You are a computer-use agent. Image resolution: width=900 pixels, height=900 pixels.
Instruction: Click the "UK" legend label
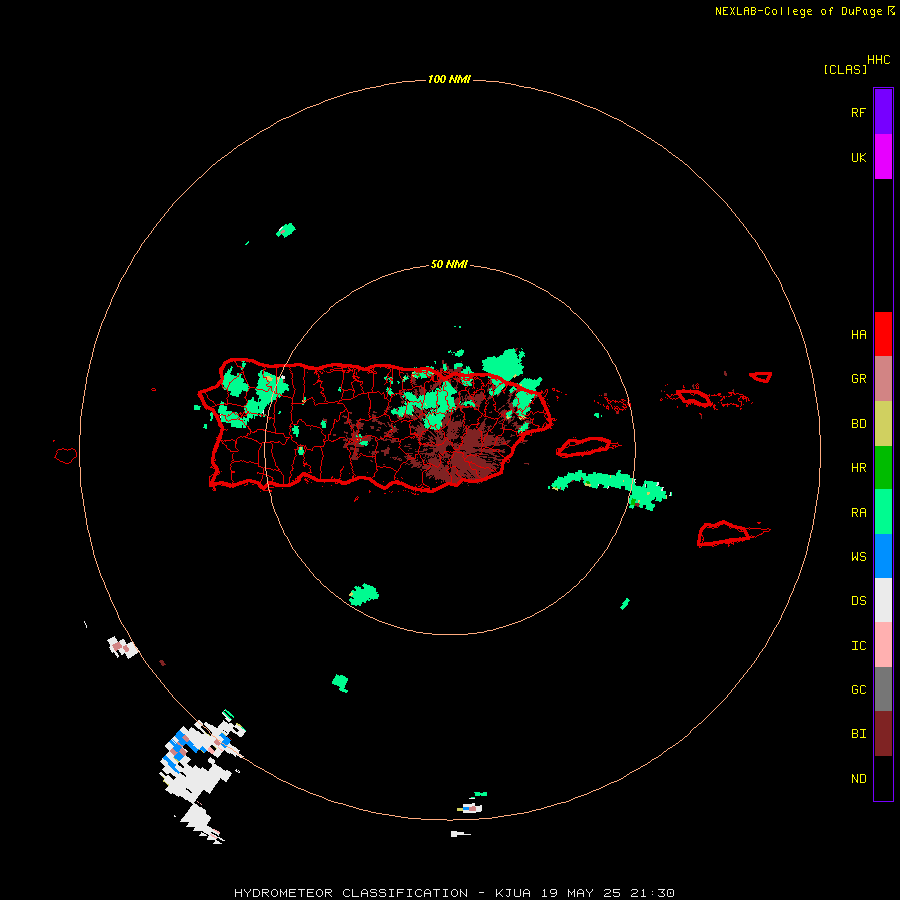click(858, 158)
